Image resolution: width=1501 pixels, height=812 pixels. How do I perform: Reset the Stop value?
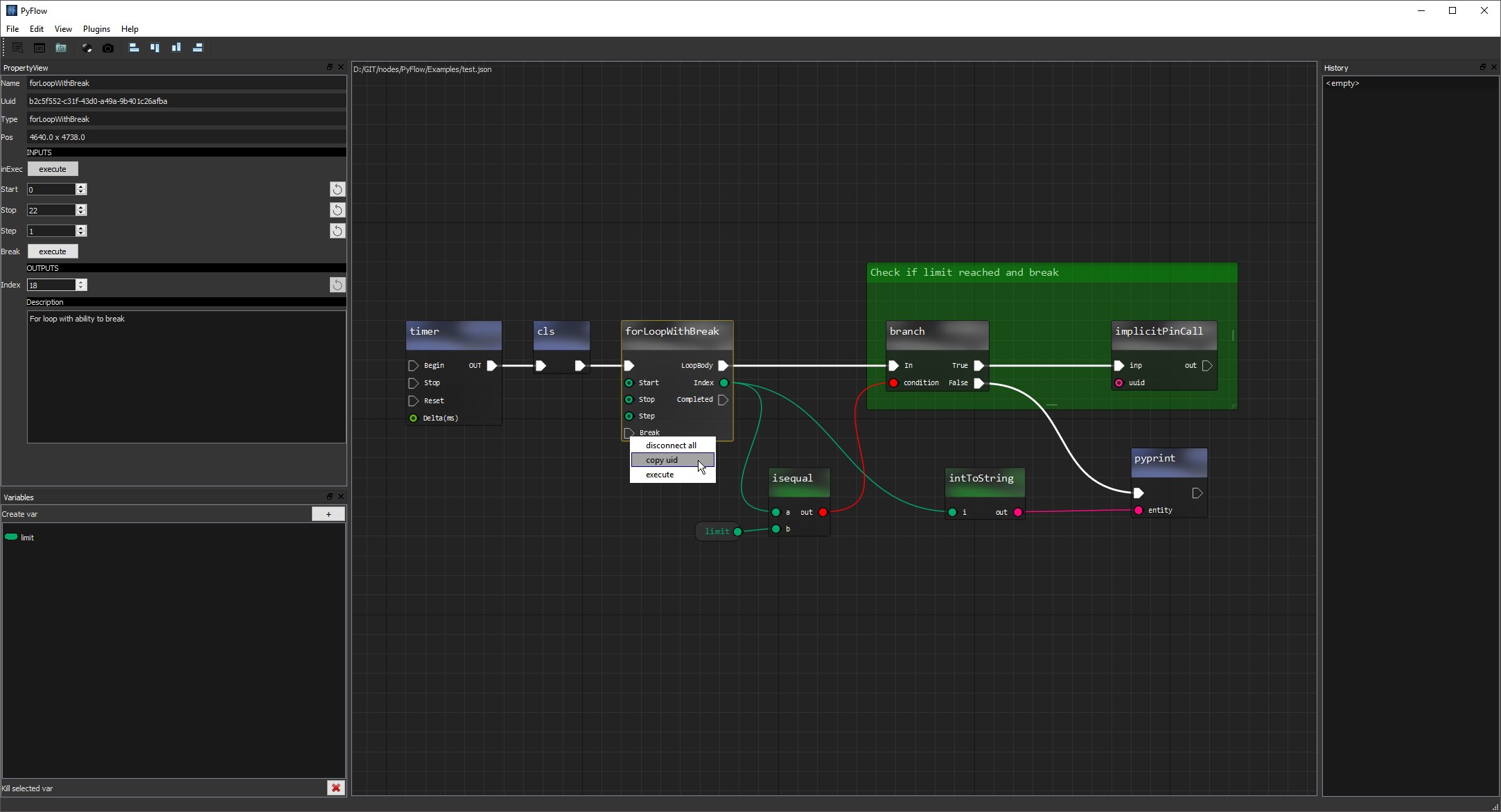[x=337, y=210]
